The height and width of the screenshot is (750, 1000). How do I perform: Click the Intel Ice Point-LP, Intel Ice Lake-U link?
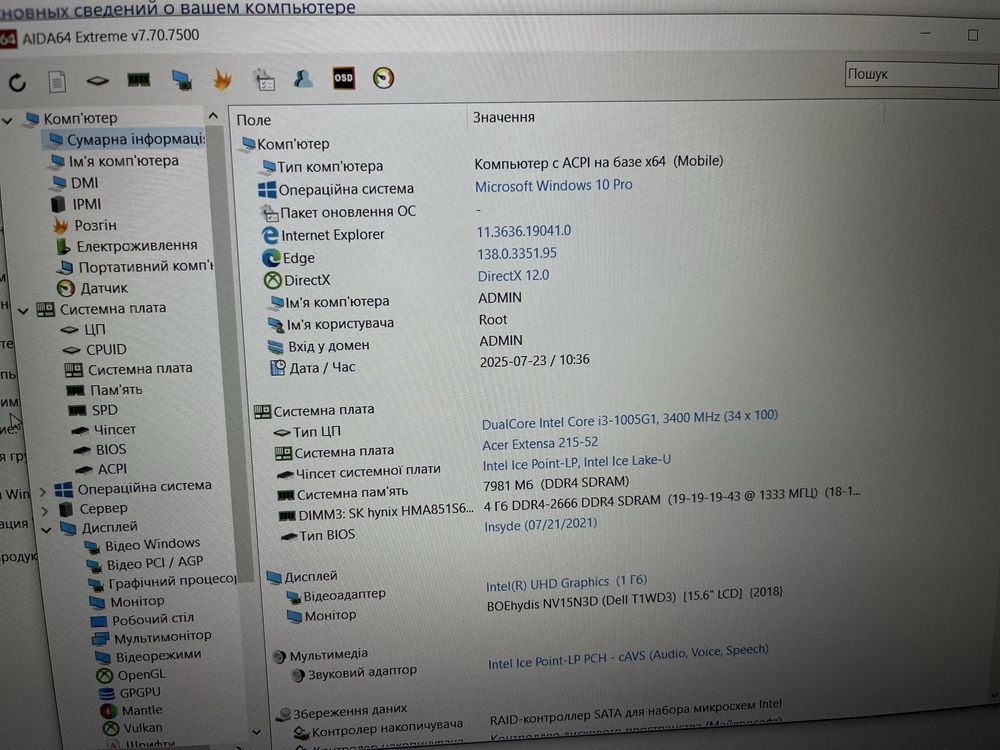point(577,462)
